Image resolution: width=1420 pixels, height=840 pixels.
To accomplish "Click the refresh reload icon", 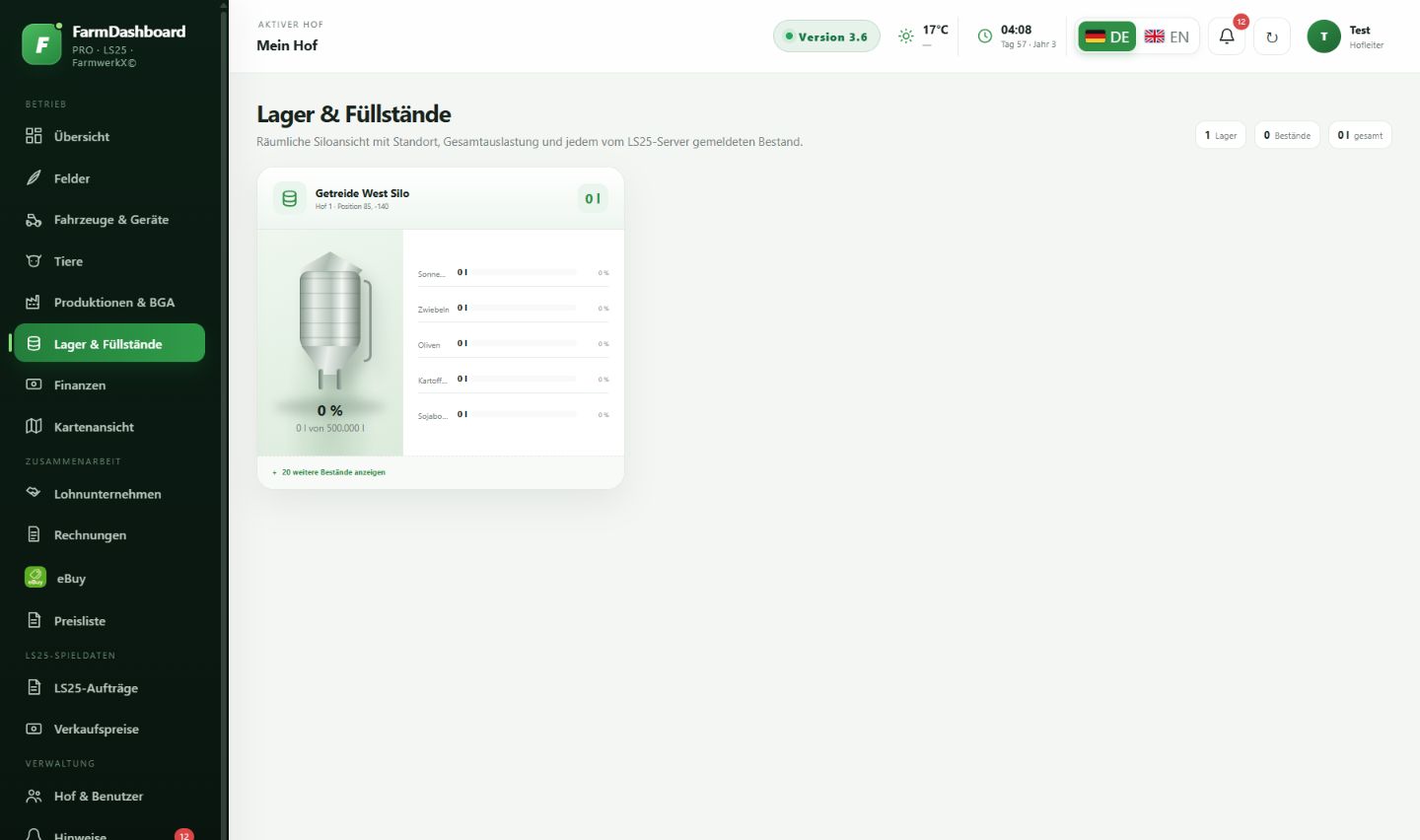I will (x=1272, y=37).
